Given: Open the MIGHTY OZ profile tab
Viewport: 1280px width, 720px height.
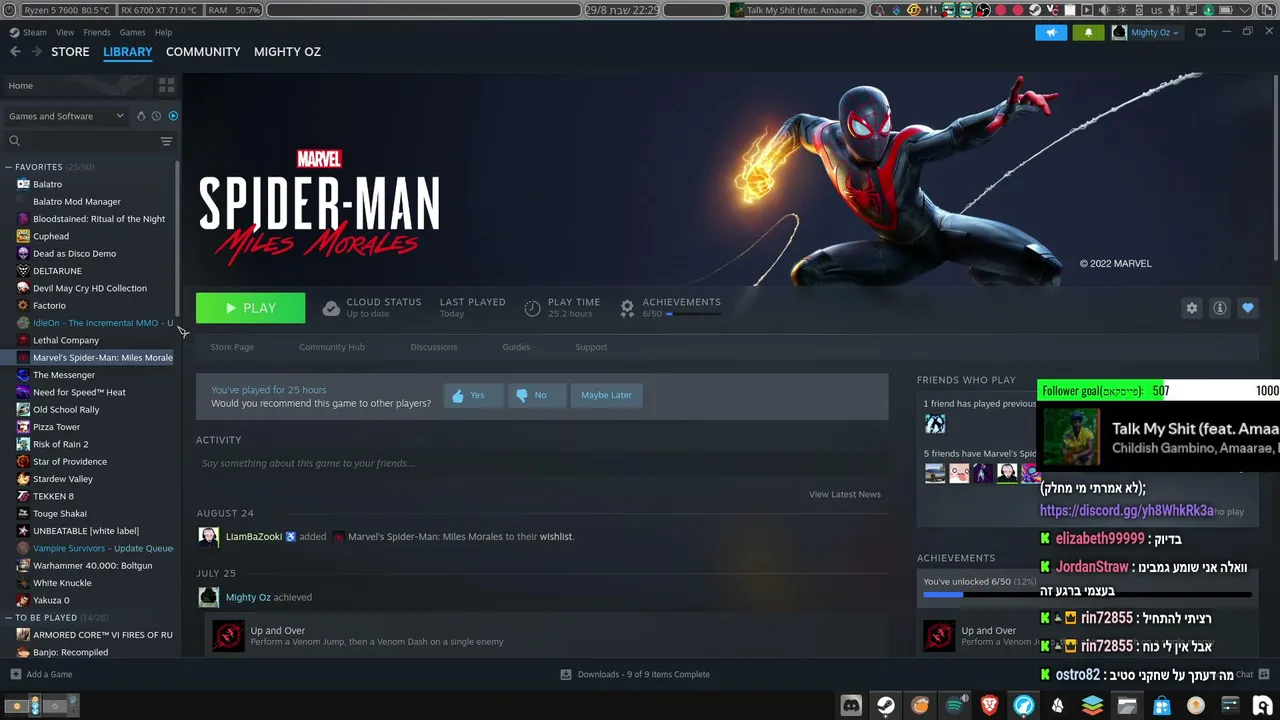Looking at the screenshot, I should click(287, 52).
